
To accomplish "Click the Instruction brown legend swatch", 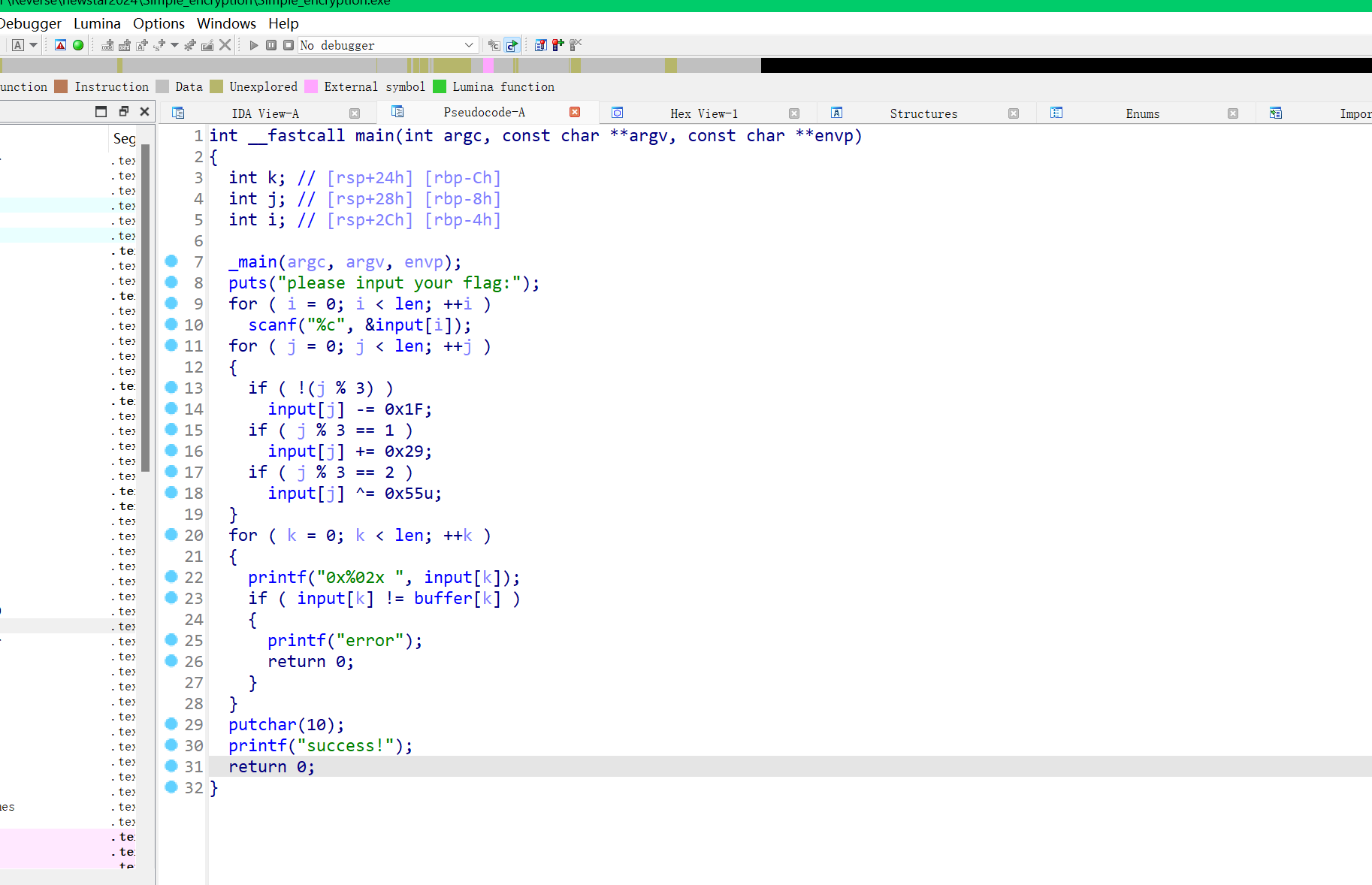I will pyautogui.click(x=61, y=86).
